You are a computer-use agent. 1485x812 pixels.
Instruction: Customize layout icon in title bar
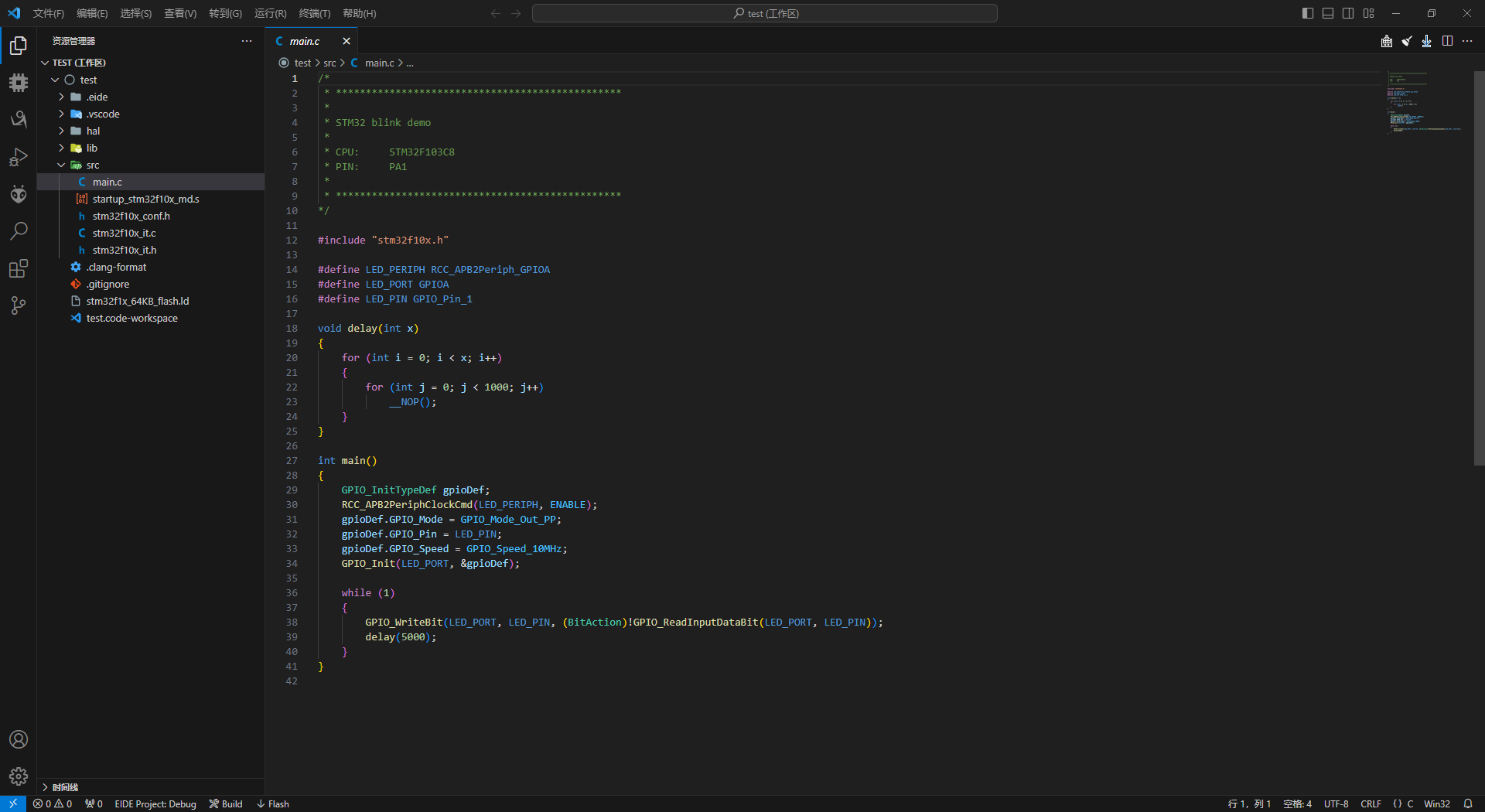[x=1368, y=13]
